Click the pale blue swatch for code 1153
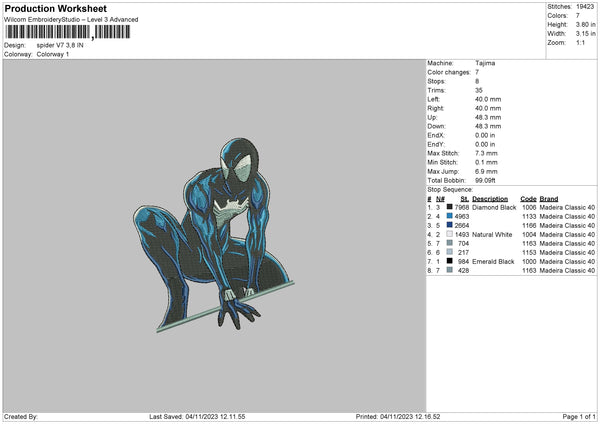Screen dimensions: 600x424 pos(450,252)
